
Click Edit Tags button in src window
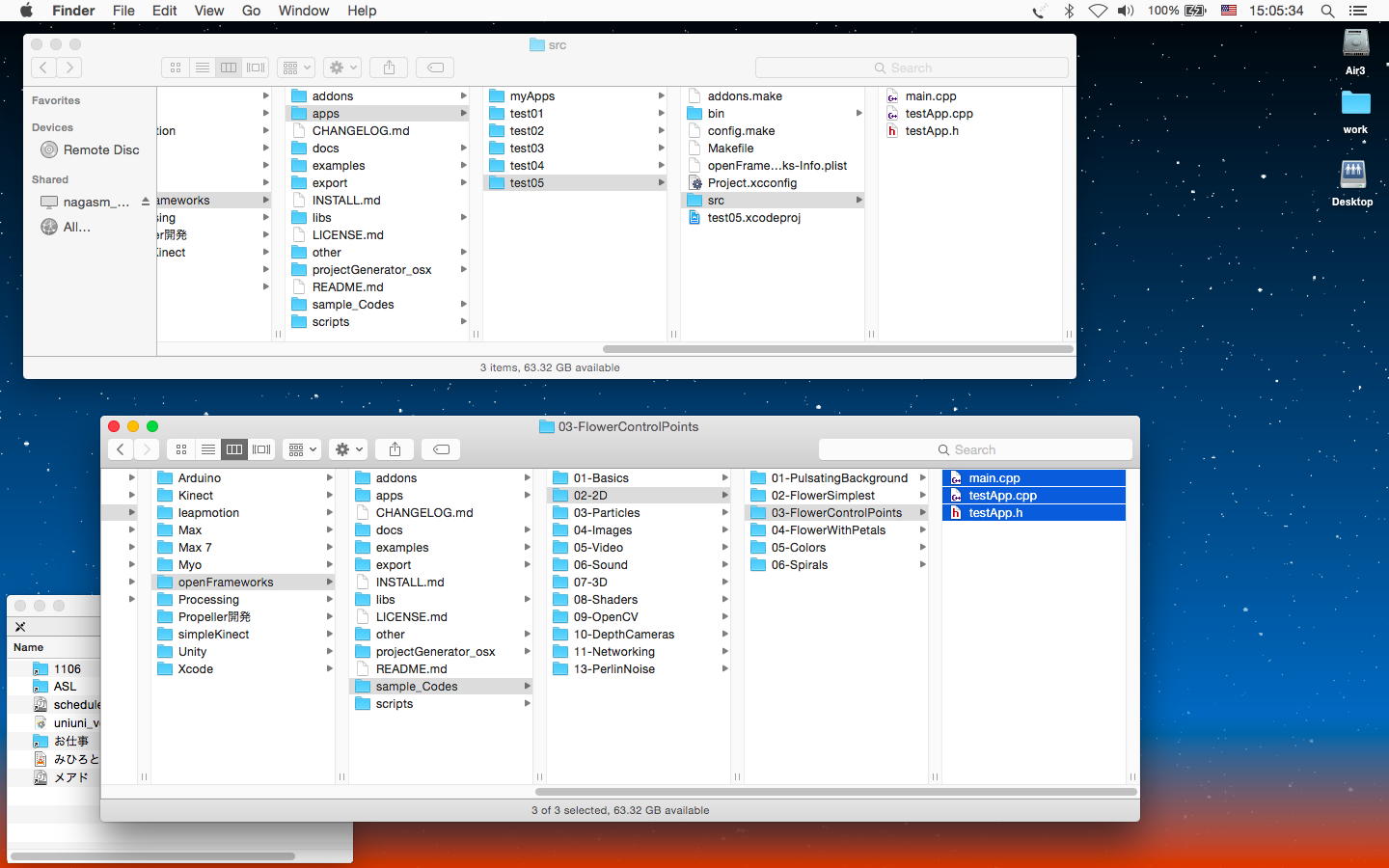point(435,68)
